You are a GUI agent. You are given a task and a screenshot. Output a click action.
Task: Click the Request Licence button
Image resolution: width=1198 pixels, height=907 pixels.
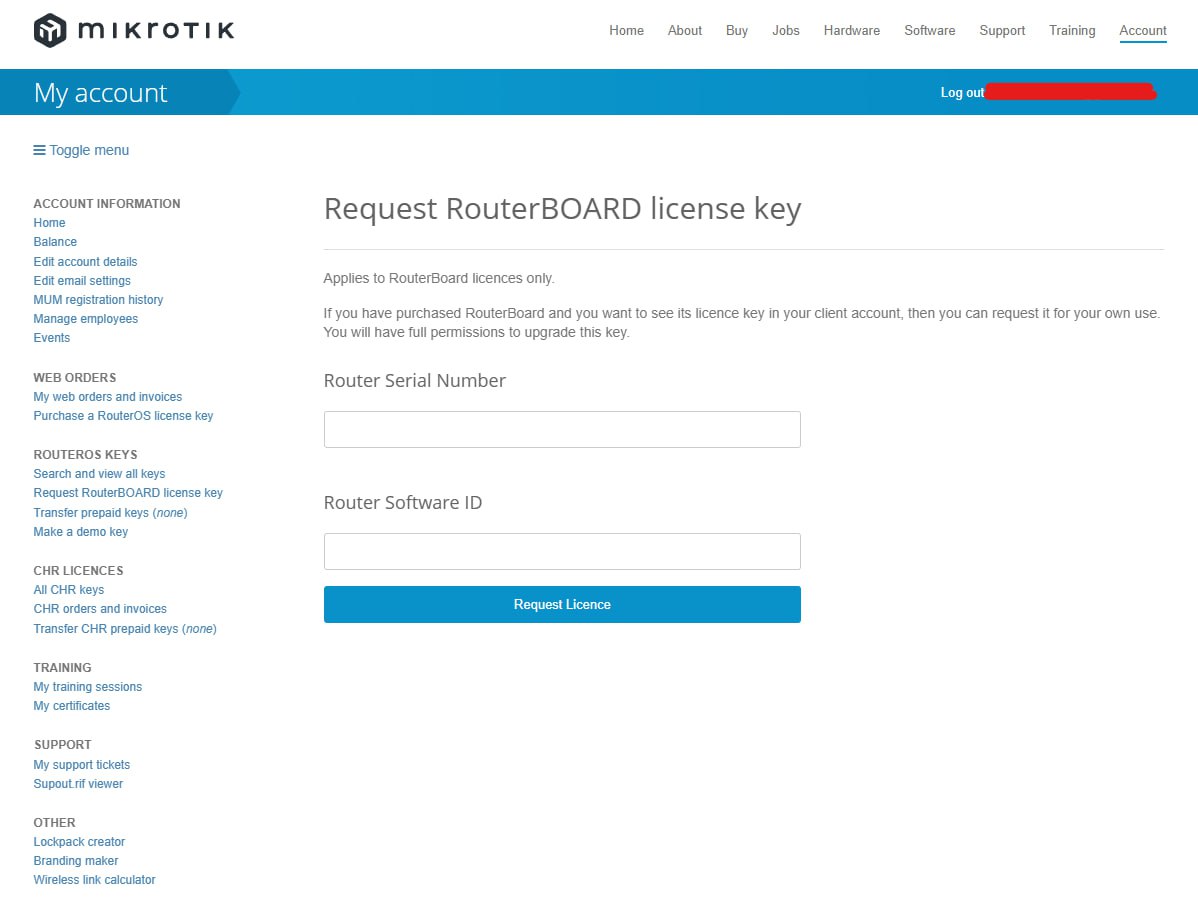tap(562, 604)
